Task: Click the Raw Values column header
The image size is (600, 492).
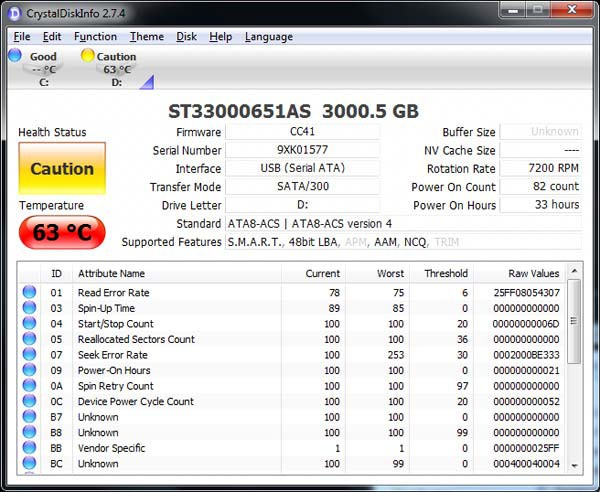Action: pos(519,274)
